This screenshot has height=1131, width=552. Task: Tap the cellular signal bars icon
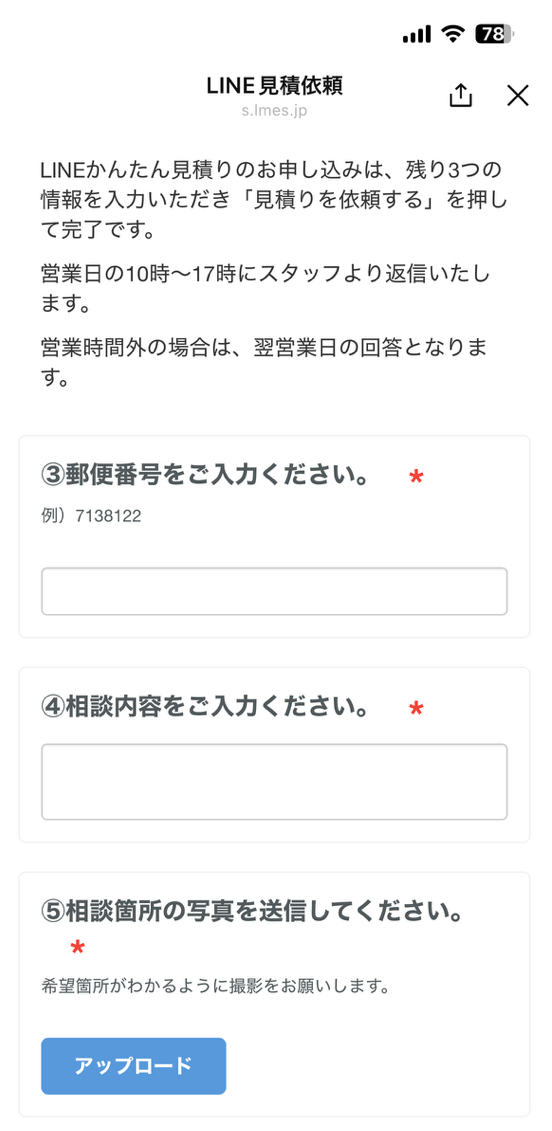tap(417, 34)
